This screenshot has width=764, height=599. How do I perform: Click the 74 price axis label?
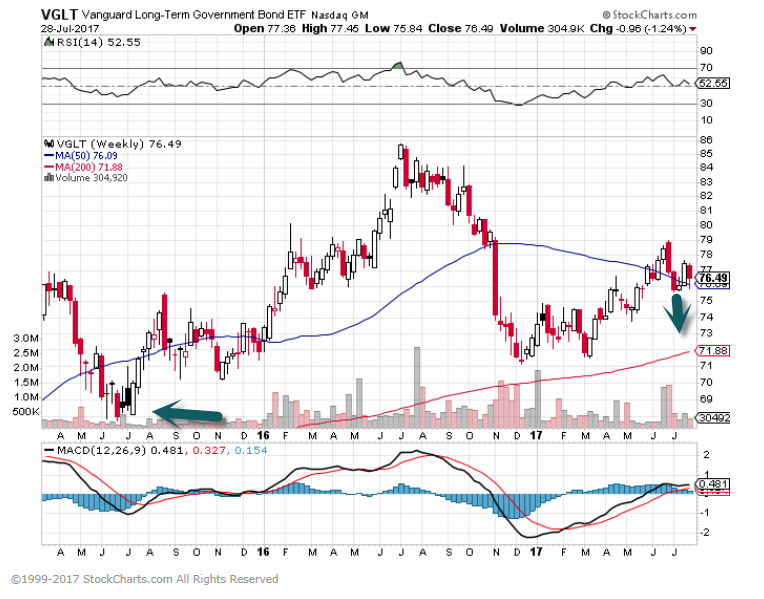(x=706, y=317)
